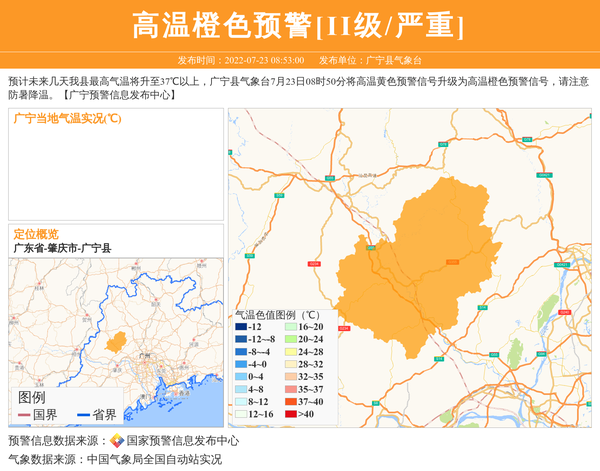Click the 国家预警信息发布中心 logo icon
The height and width of the screenshot is (471, 600).
pos(117,441)
